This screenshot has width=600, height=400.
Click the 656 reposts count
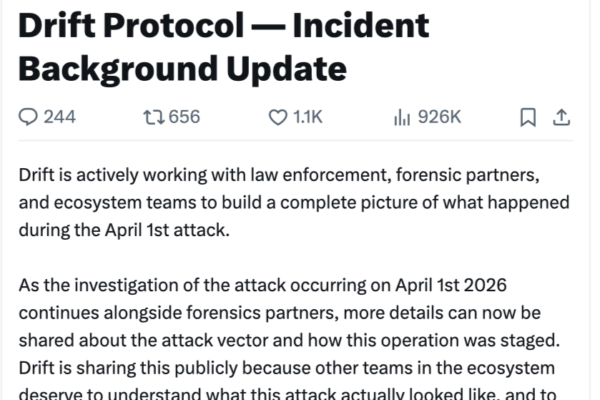click(x=184, y=117)
